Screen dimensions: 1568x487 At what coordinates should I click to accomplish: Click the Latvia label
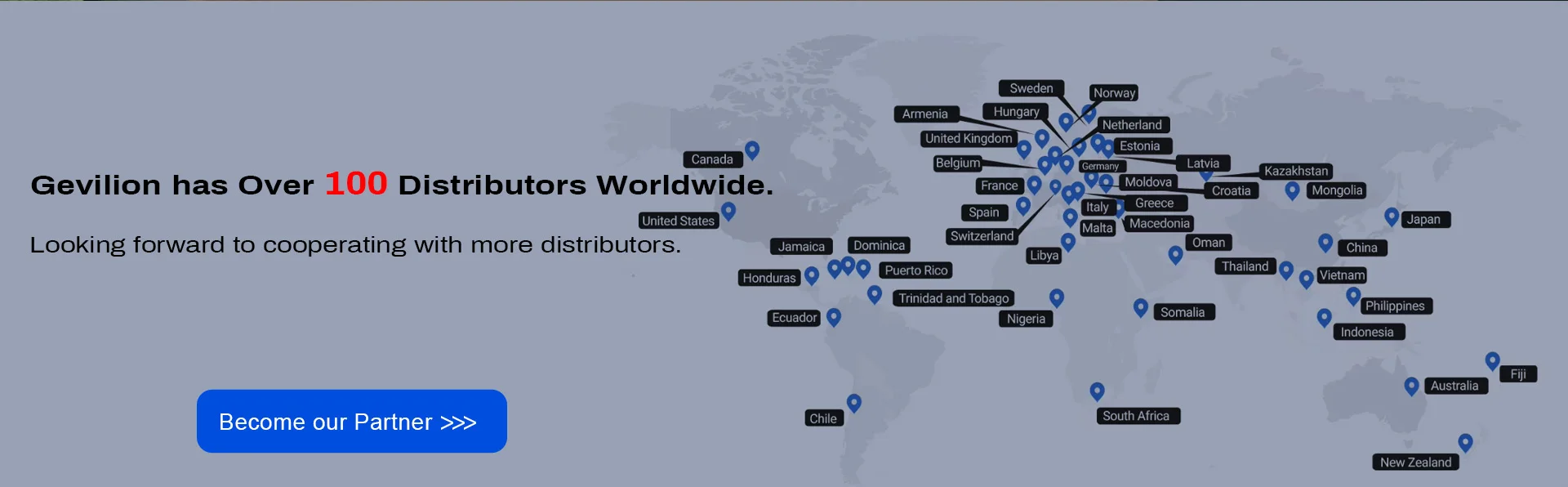[1203, 163]
